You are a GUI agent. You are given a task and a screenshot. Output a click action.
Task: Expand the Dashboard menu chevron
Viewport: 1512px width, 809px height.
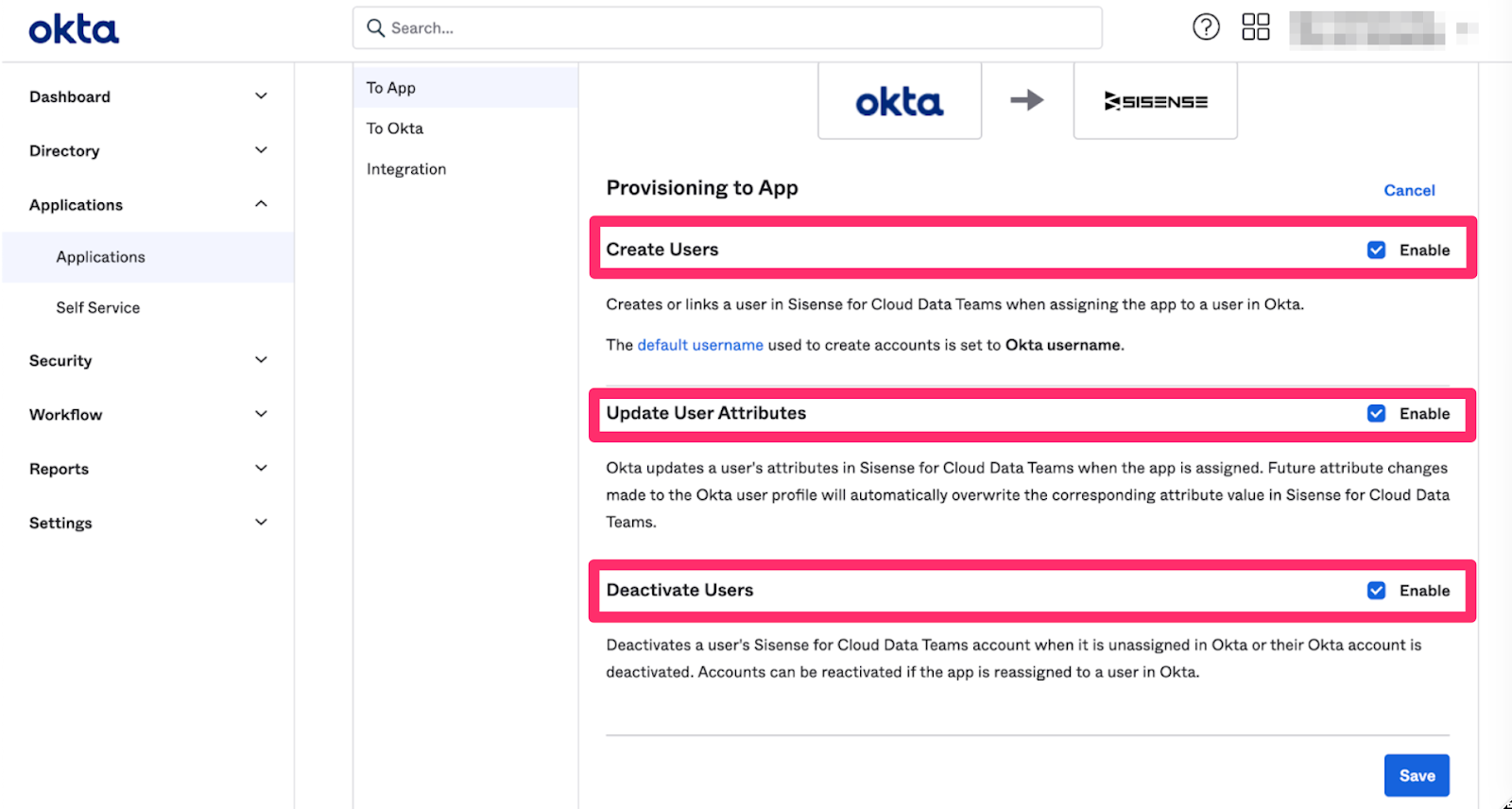click(261, 96)
